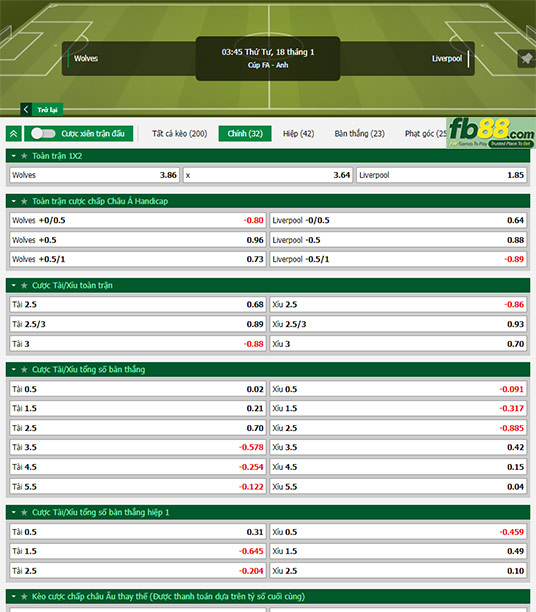536x612 pixels.
Task: Collapse the Toàn trận 1X2 section arrow
Action: click(14, 156)
